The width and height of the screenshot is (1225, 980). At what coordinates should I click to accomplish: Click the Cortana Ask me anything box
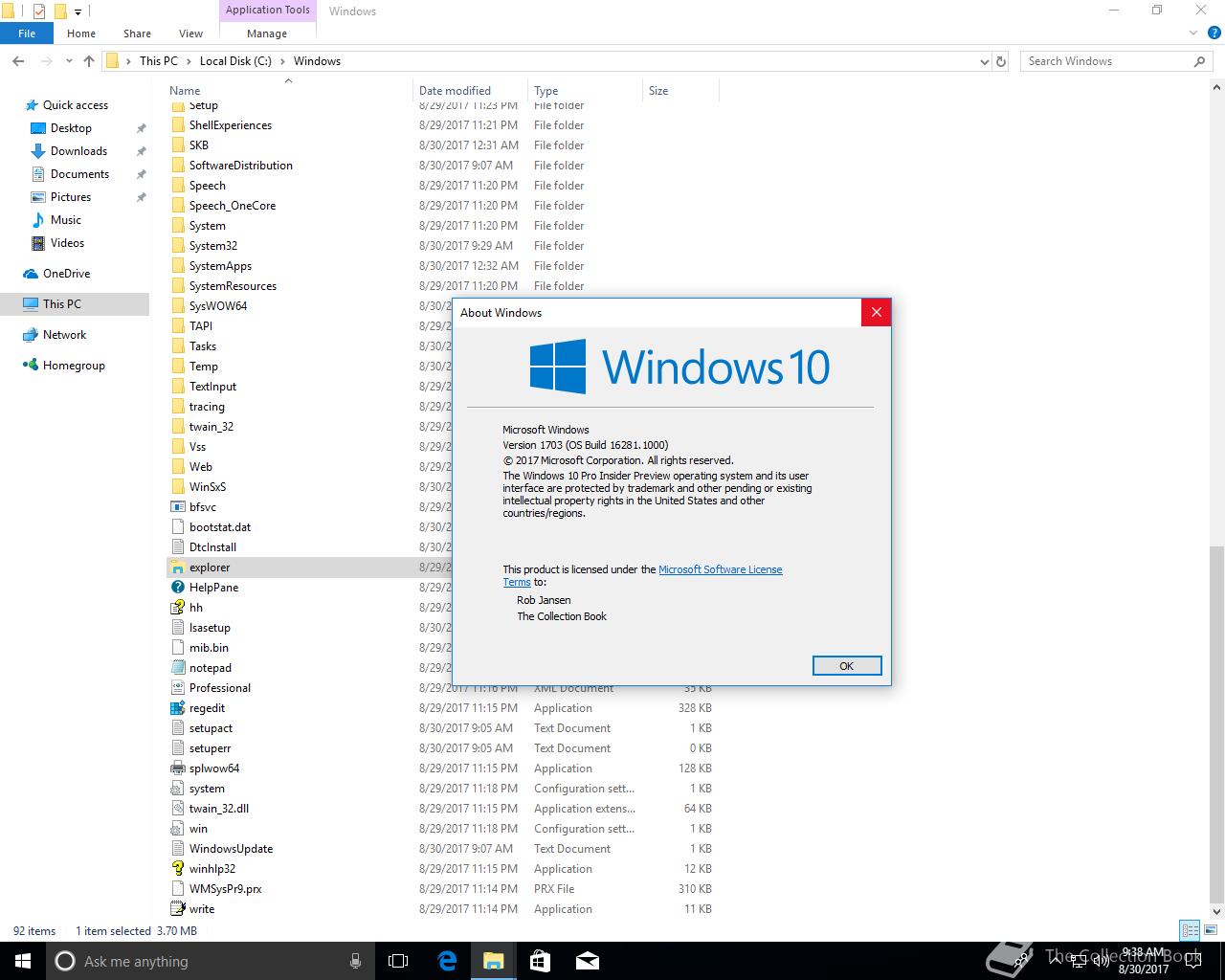(x=209, y=961)
